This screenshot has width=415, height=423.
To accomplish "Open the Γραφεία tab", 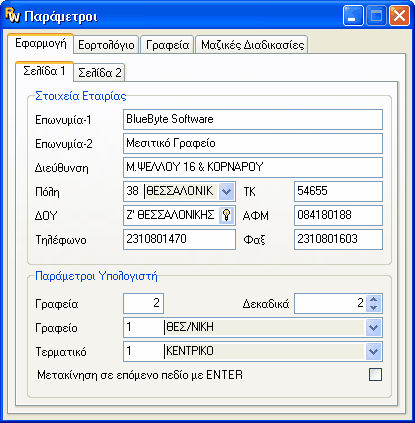I will 167,45.
